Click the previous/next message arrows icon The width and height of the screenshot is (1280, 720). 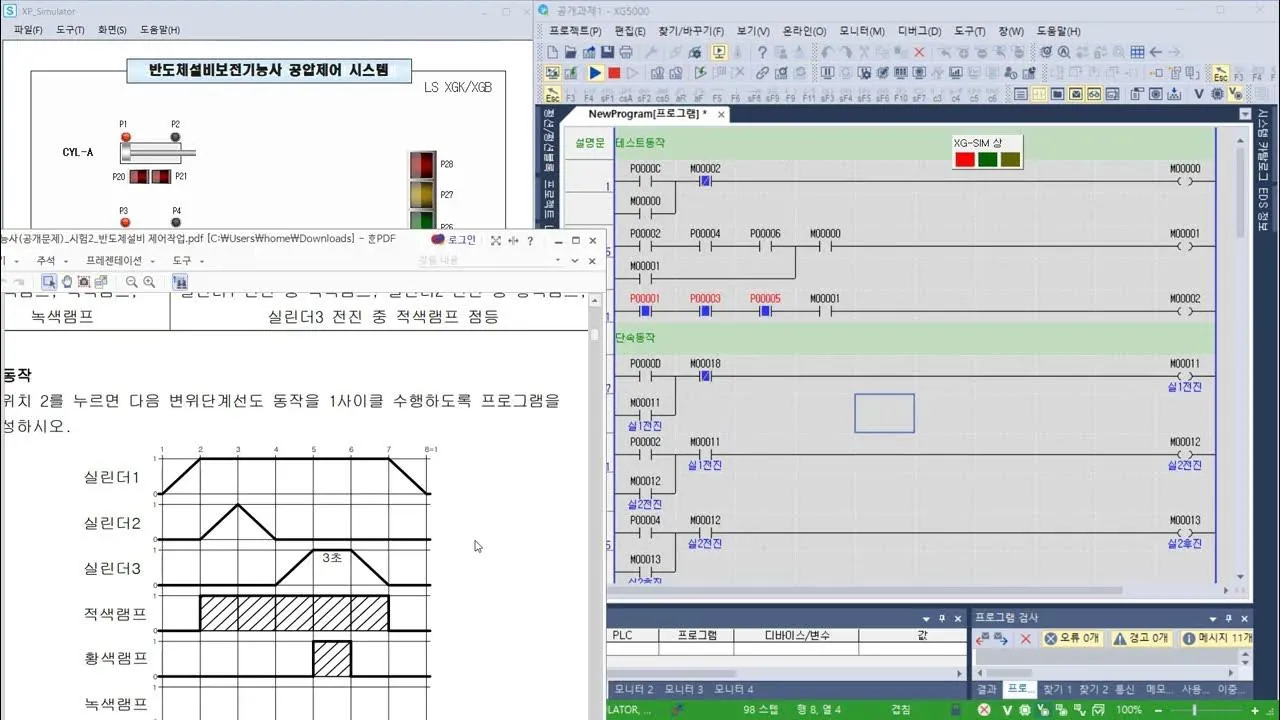[x=990, y=638]
